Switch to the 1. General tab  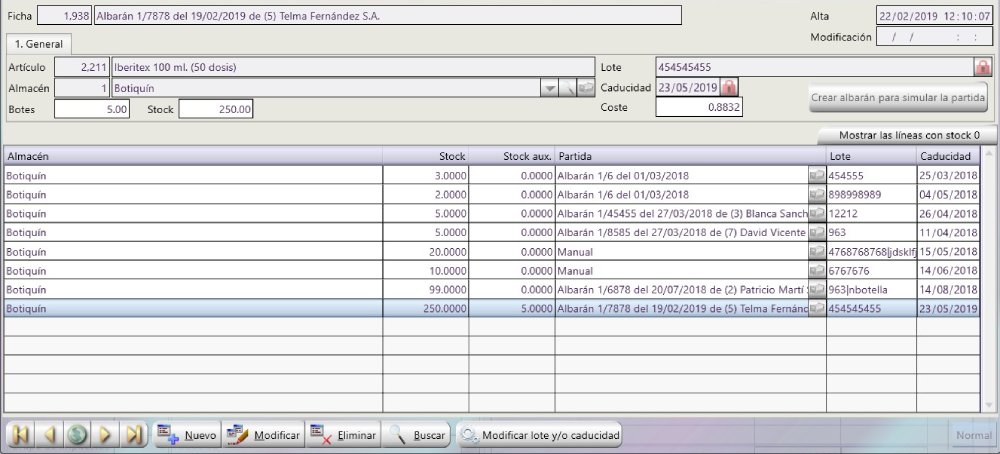(x=39, y=44)
